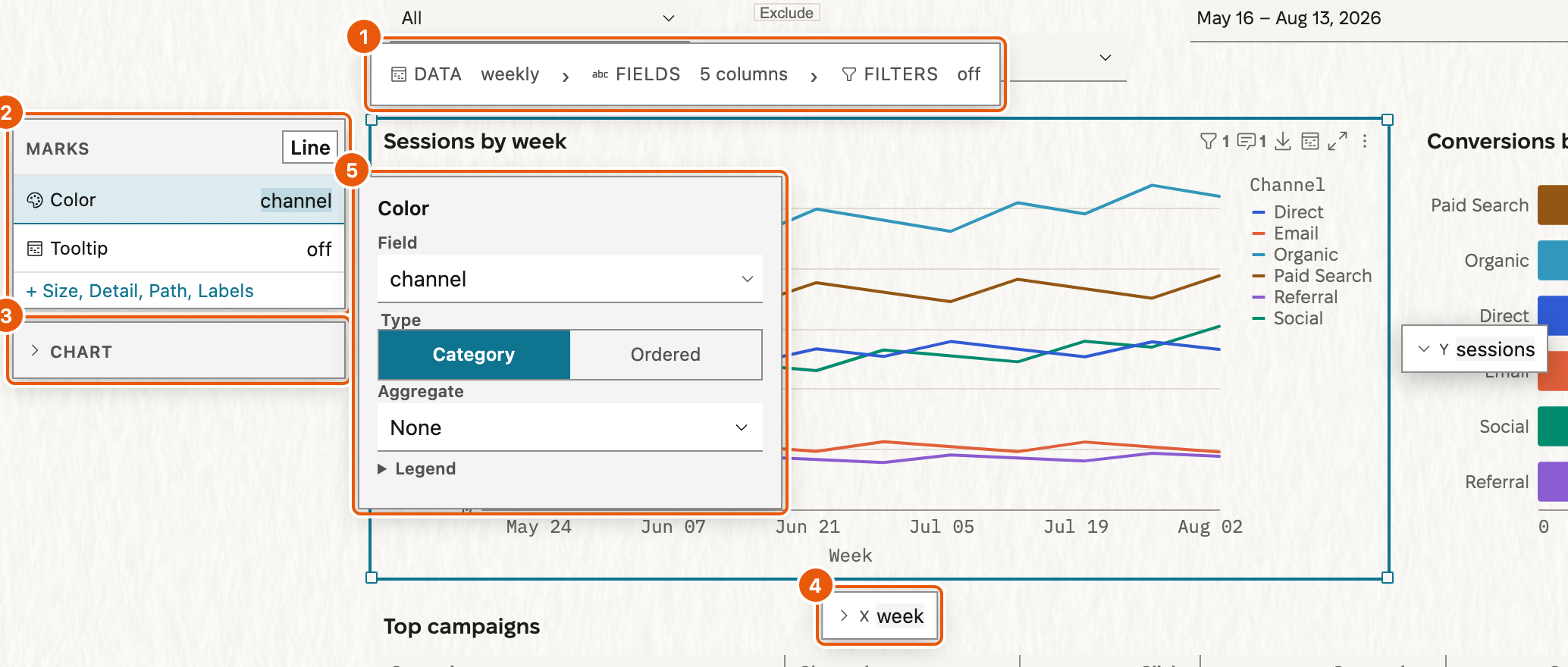Click the Tooltip icon in Marks panel
The image size is (1568, 667).
point(35,249)
